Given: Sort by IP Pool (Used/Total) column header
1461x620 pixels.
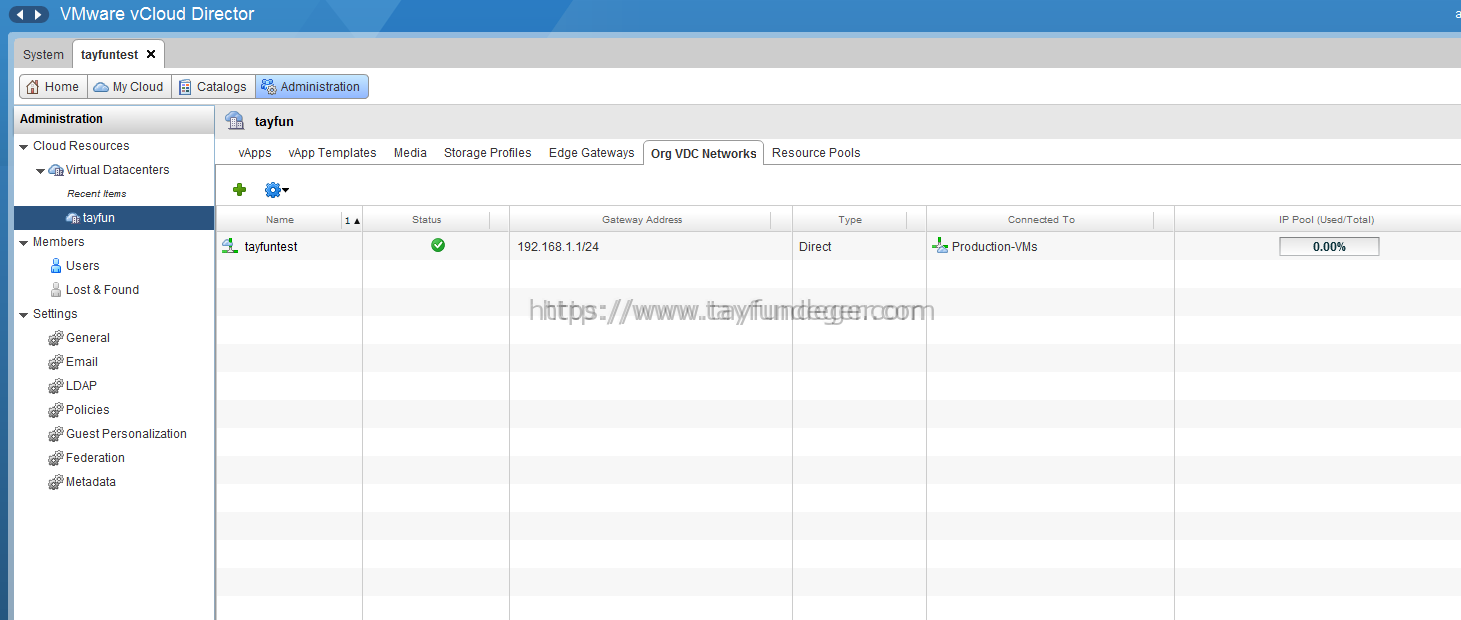Looking at the screenshot, I should (1327, 220).
